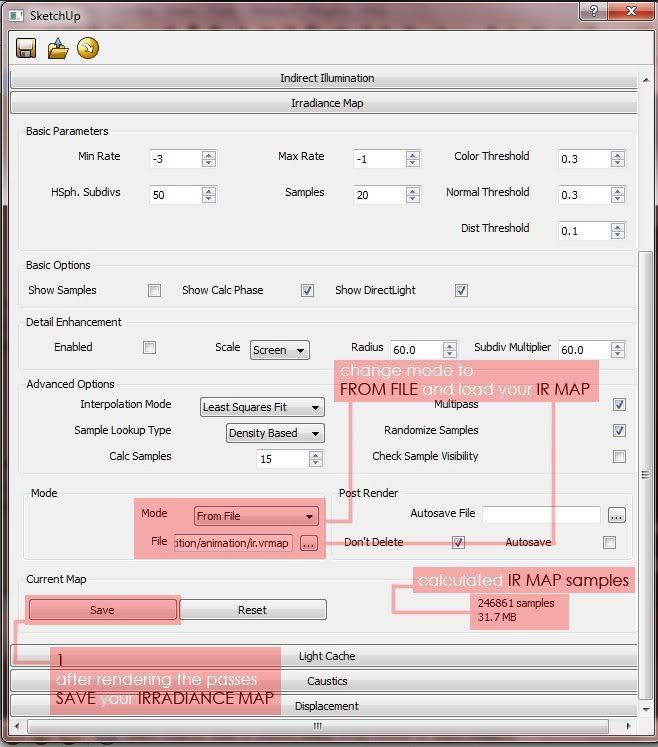Click the Radius value field
The image size is (658, 747).
pyautogui.click(x=416, y=350)
